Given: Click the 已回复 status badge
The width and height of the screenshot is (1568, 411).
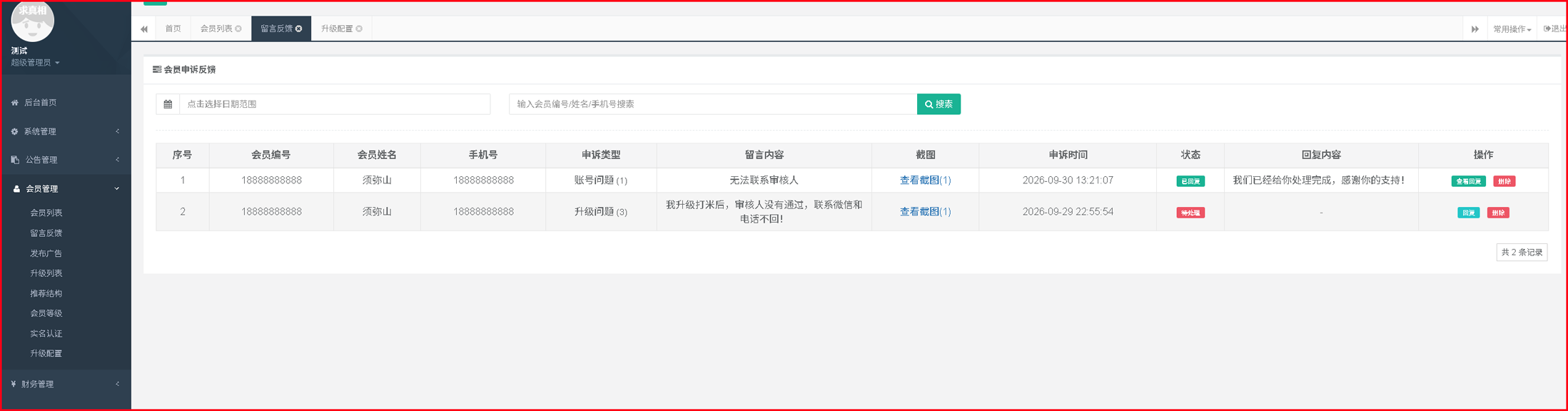Looking at the screenshot, I should tap(1190, 181).
